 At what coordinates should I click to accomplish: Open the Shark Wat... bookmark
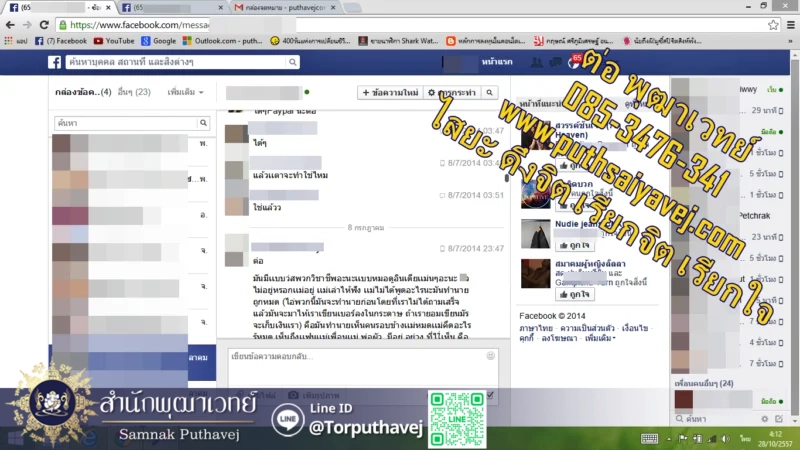[398, 41]
